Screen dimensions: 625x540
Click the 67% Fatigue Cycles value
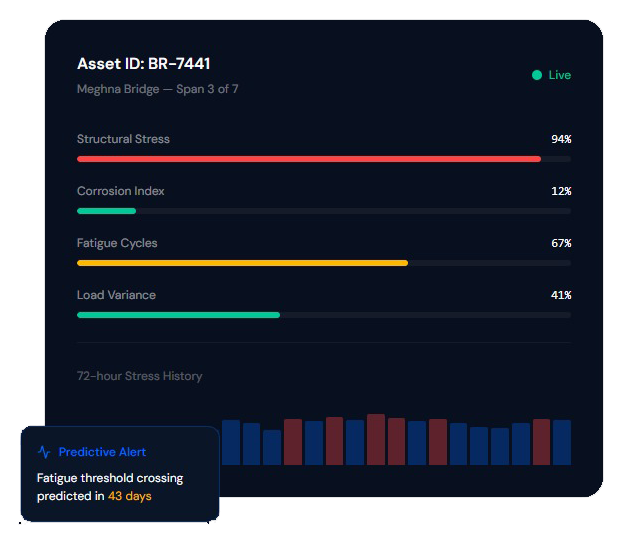coord(560,243)
